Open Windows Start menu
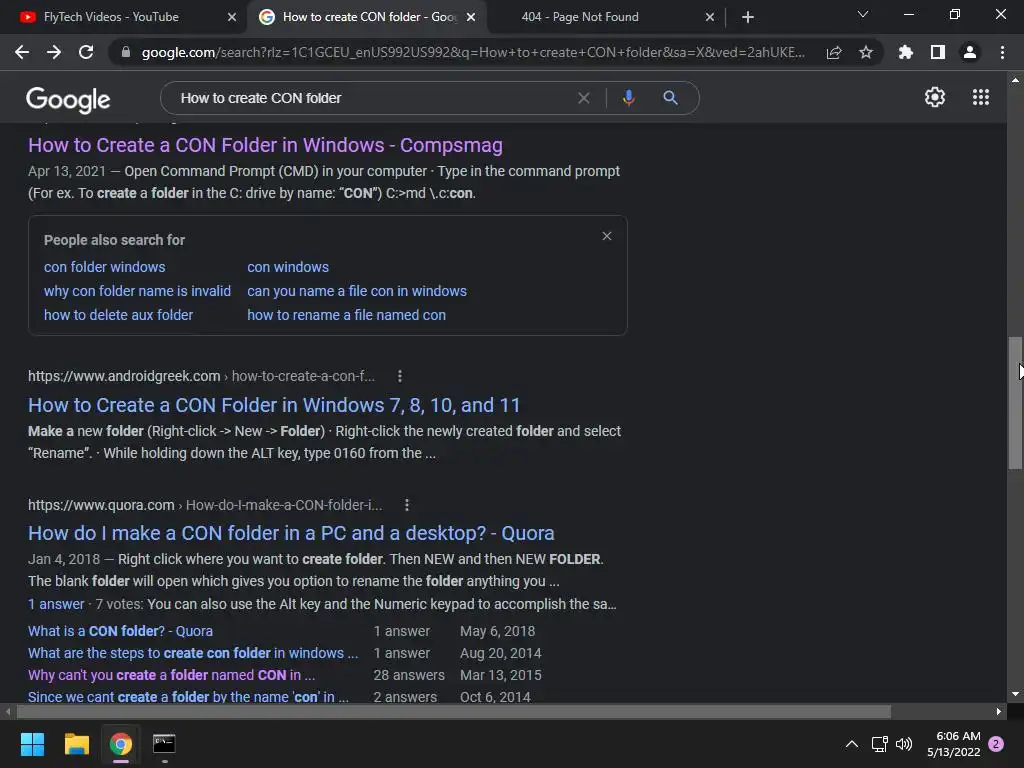 click(x=32, y=744)
